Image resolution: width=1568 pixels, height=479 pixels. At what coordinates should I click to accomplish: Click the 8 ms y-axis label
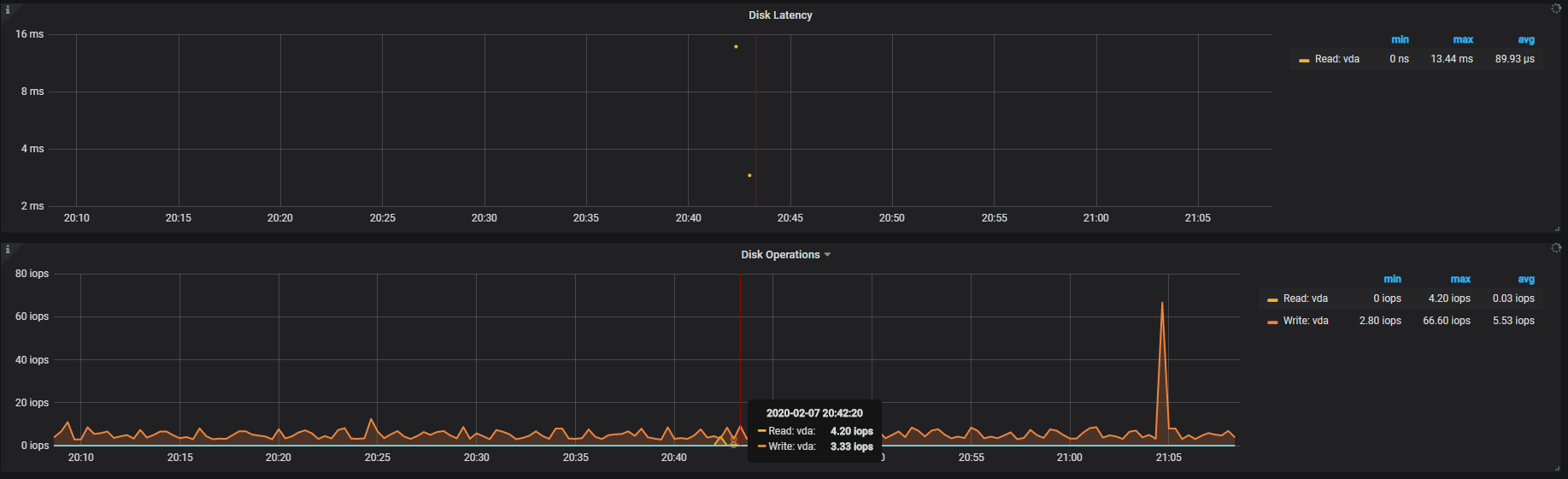(32, 92)
